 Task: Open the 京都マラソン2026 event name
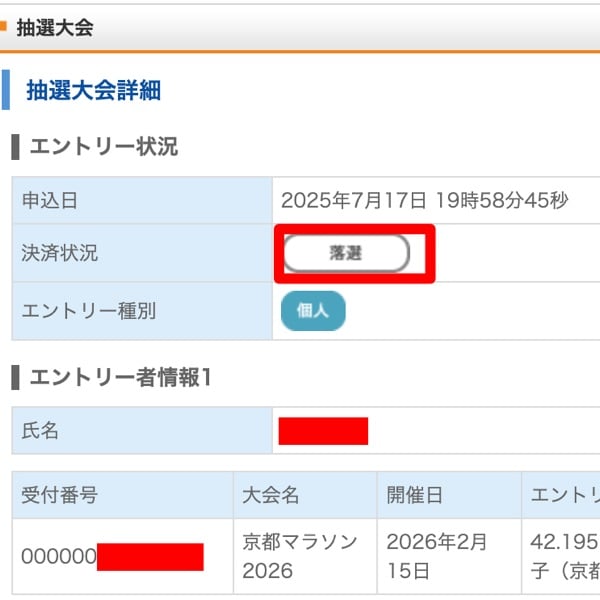coord(300,556)
